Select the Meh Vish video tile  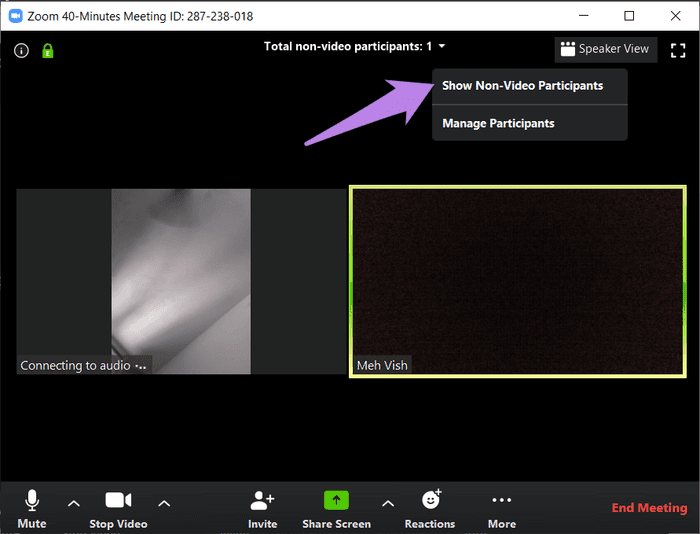click(518, 280)
